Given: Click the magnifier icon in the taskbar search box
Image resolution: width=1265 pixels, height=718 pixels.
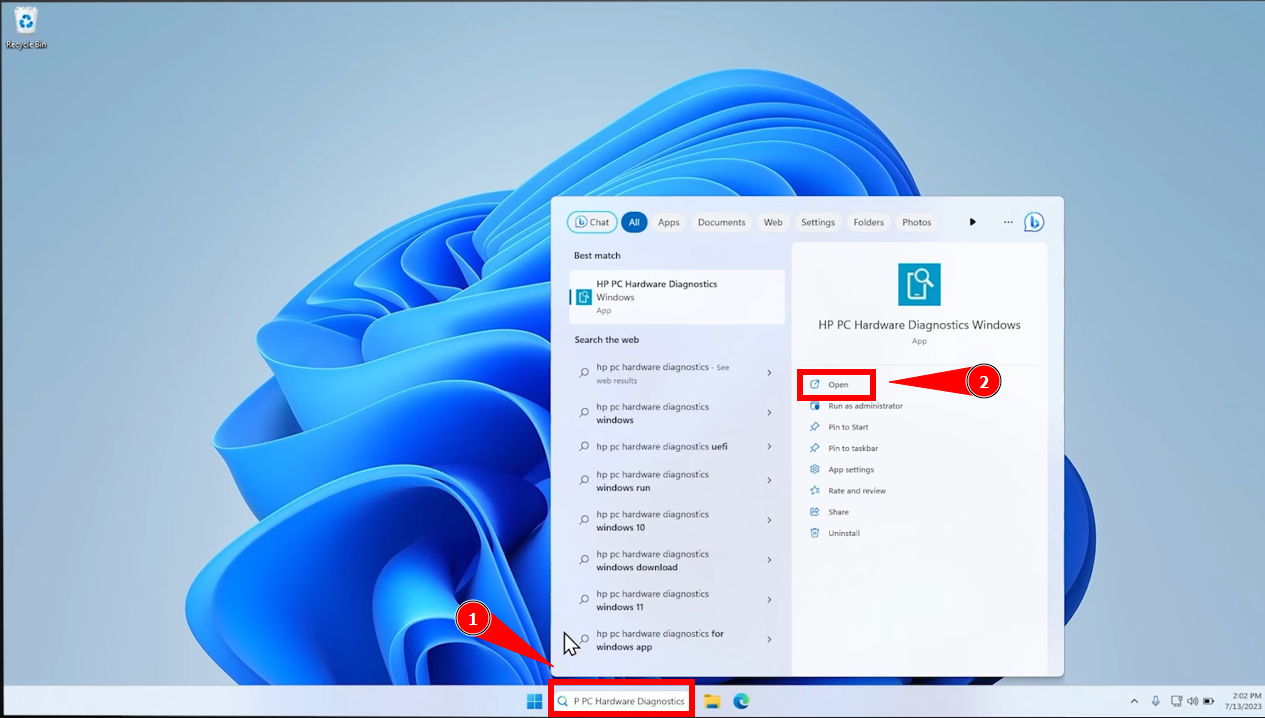Looking at the screenshot, I should tap(563, 699).
